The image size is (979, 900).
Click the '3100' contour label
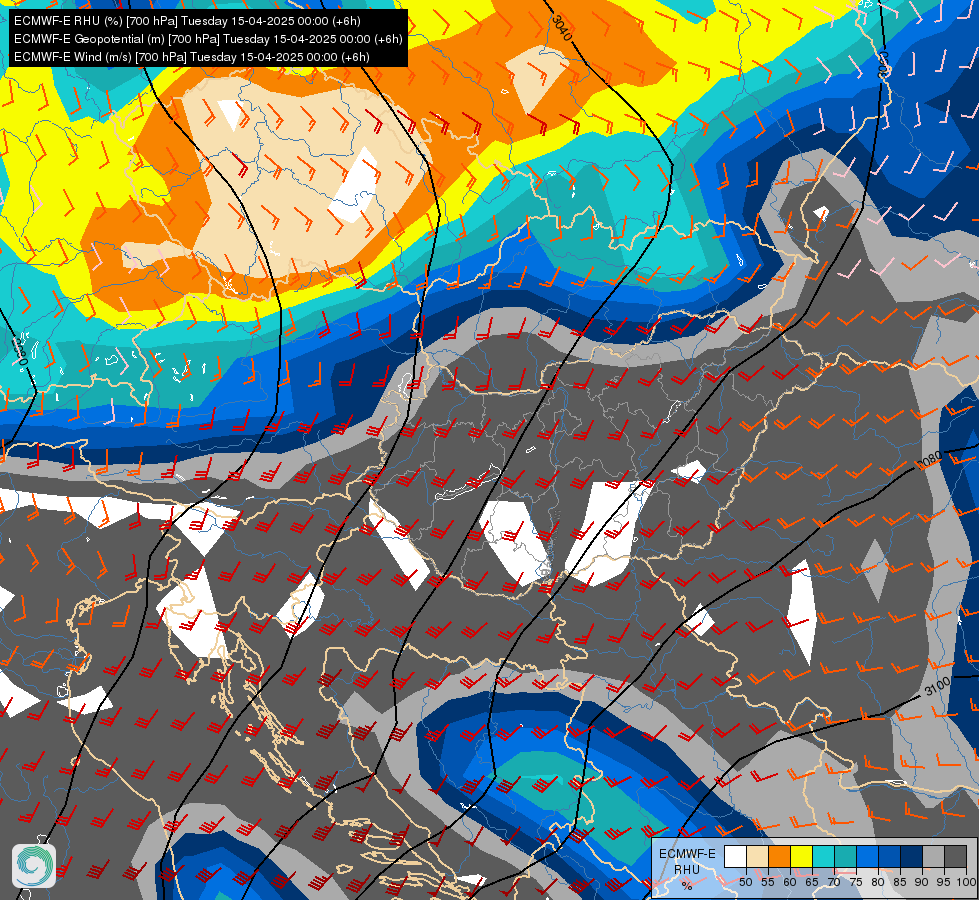(x=937, y=686)
